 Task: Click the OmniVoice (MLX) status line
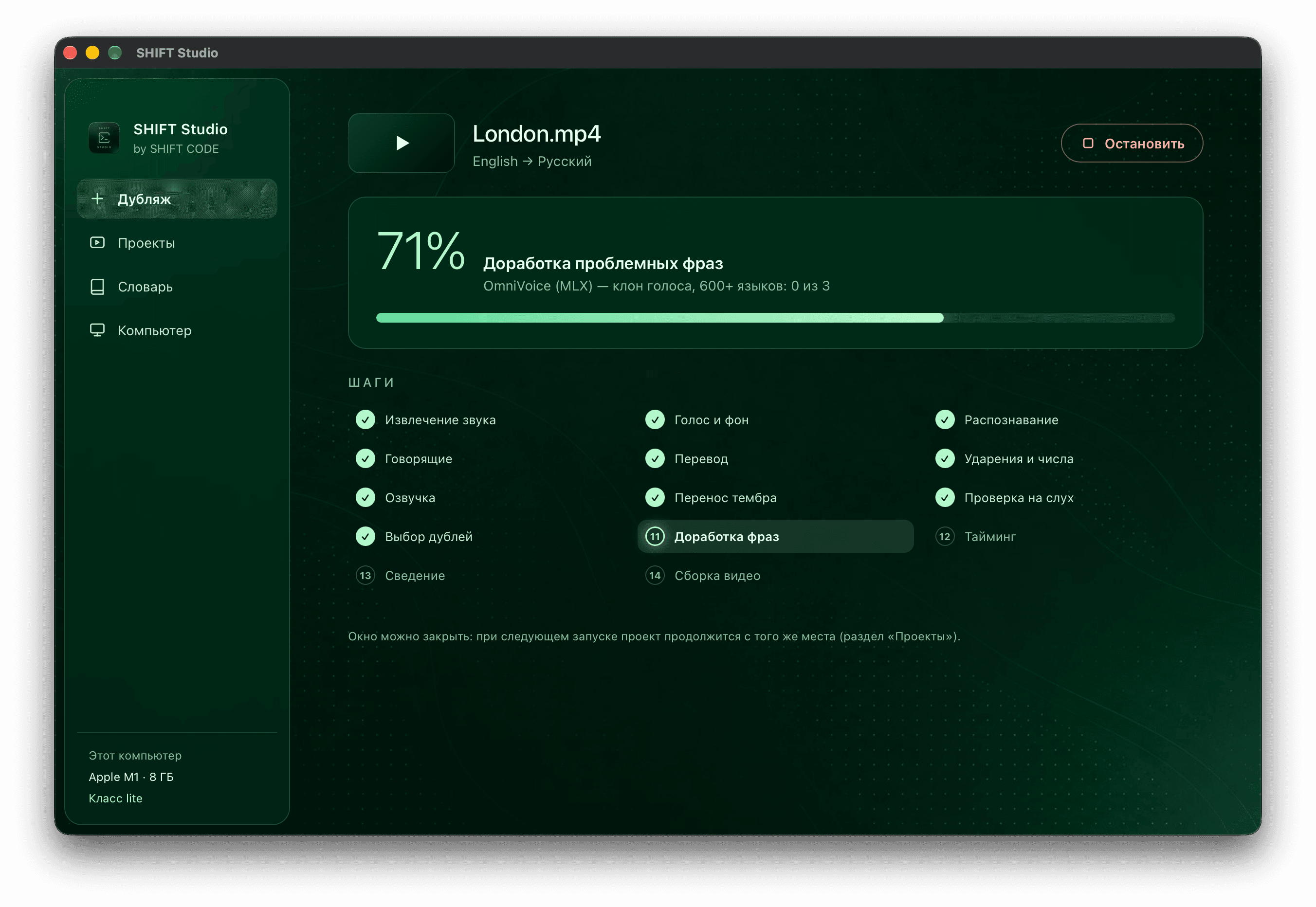click(x=657, y=286)
